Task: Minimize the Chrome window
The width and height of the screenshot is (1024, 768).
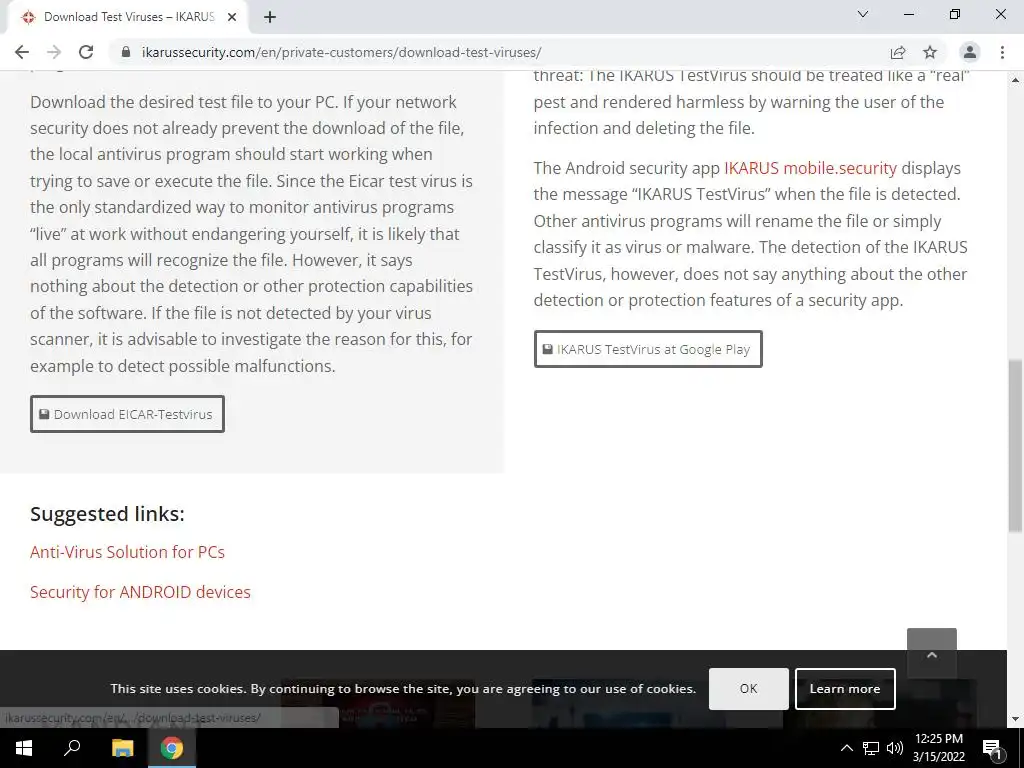Action: click(x=908, y=14)
